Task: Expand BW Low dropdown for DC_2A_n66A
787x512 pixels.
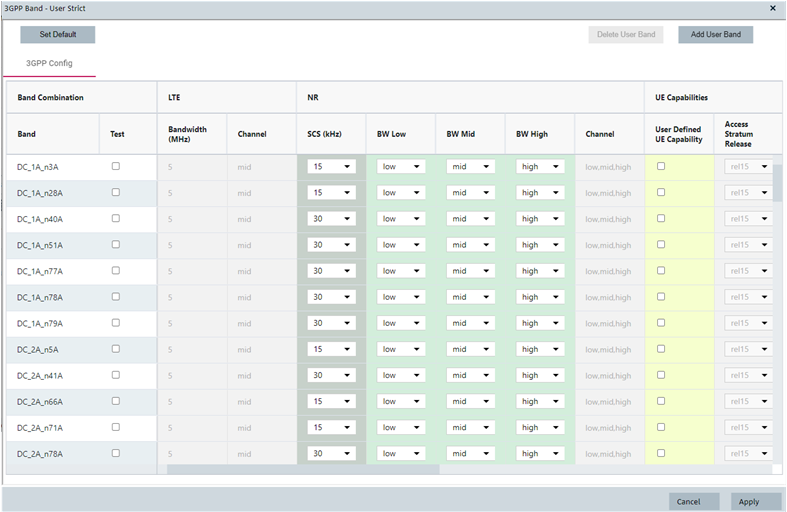Action: [x=401, y=401]
